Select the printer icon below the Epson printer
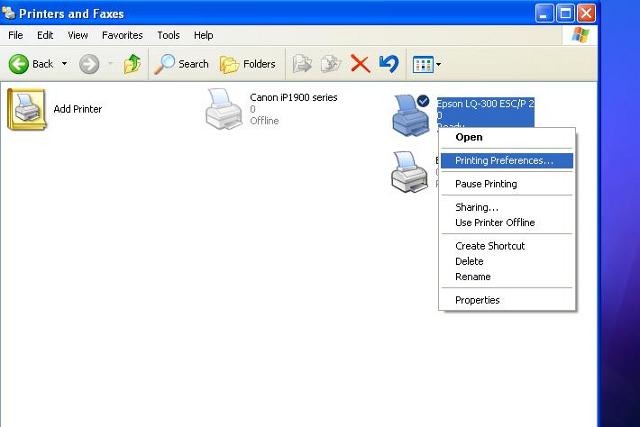 coord(410,172)
